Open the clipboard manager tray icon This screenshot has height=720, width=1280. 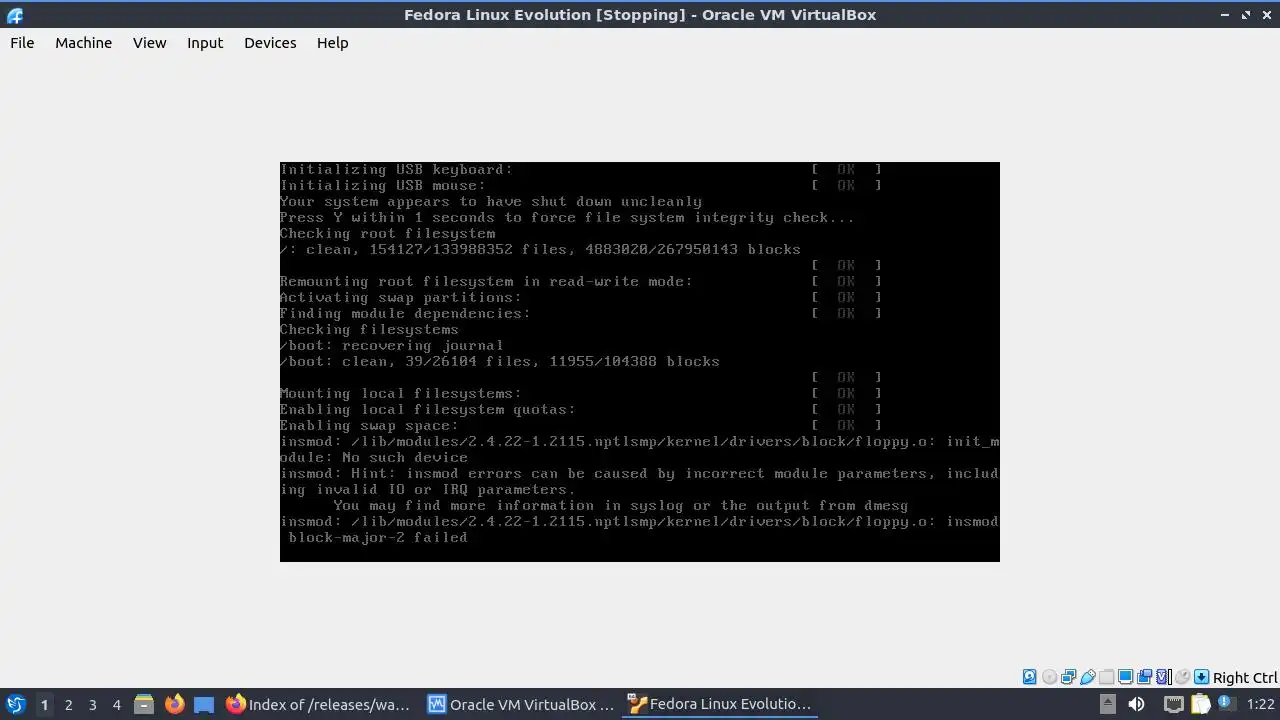(x=1200, y=704)
